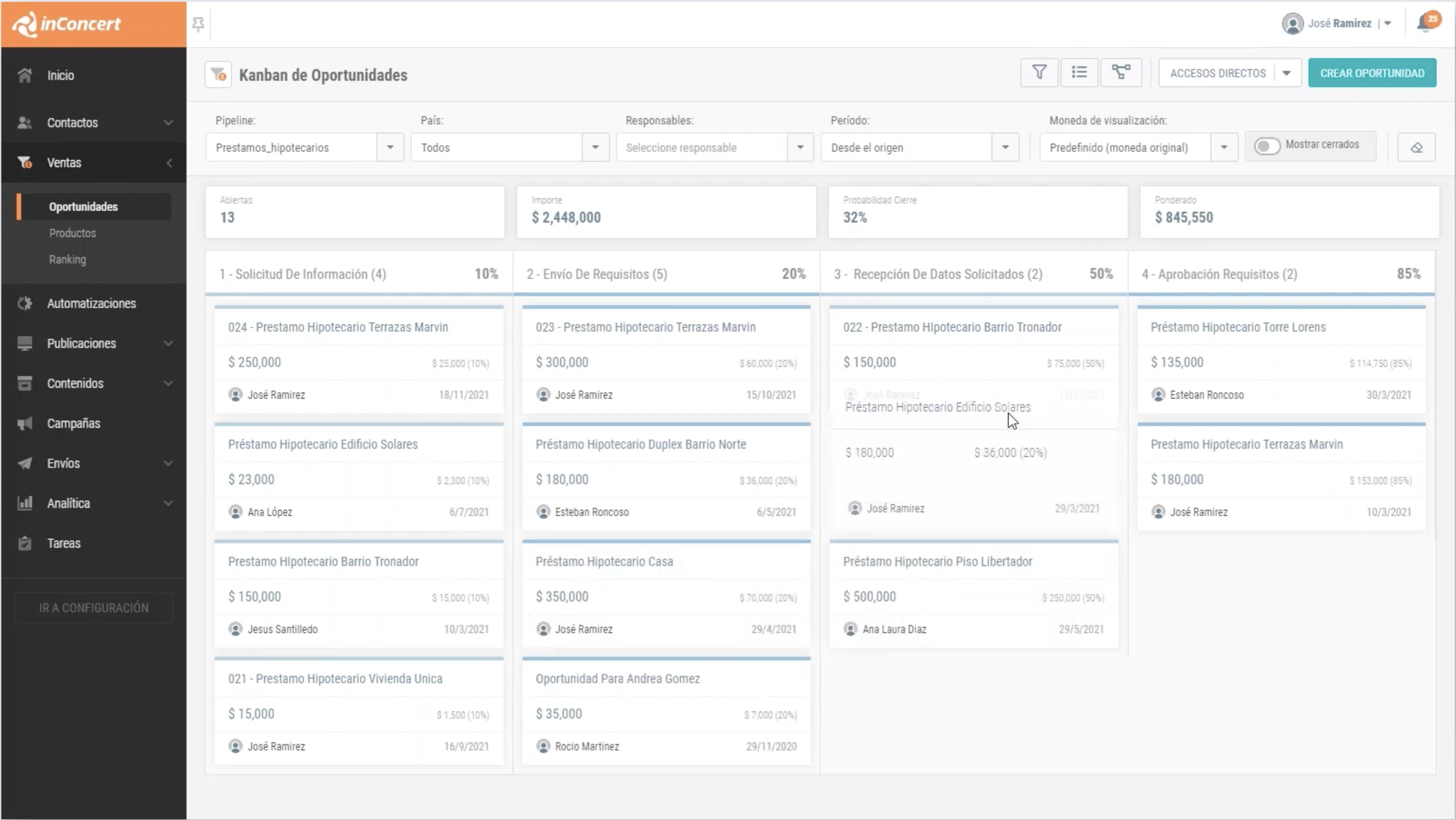This screenshot has width=1456, height=820.
Task: Click the Inicio home icon
Action: coord(25,76)
